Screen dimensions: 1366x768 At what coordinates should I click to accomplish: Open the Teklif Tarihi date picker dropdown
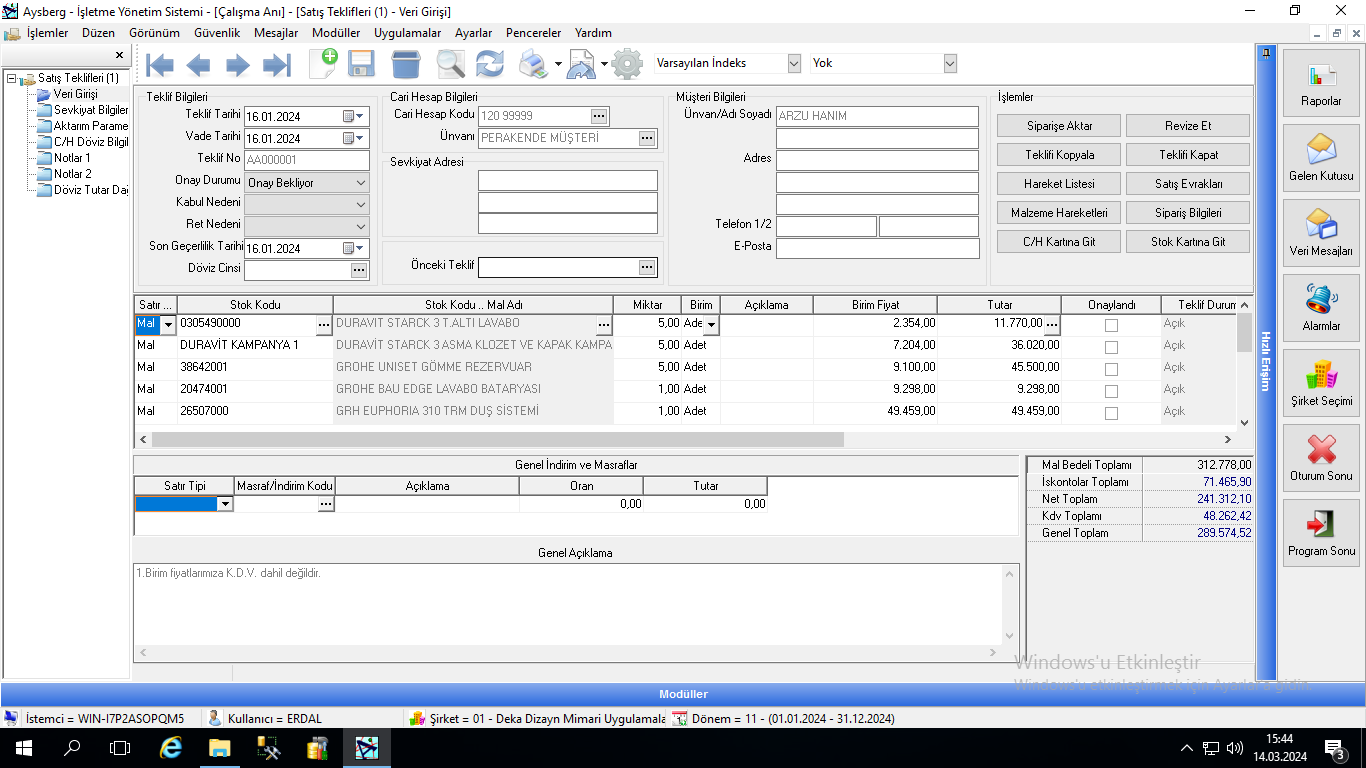click(x=361, y=116)
